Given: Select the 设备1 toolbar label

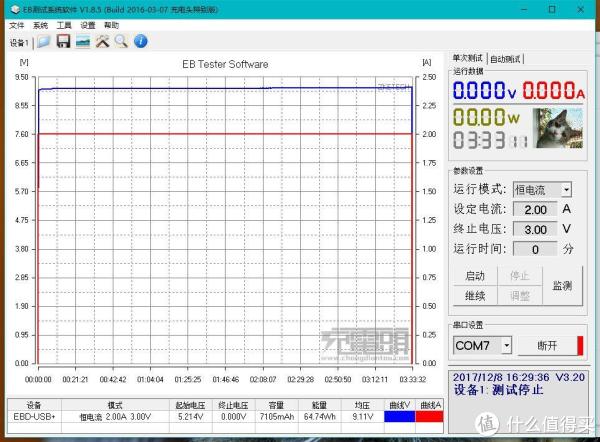Looking at the screenshot, I should tap(19, 42).
